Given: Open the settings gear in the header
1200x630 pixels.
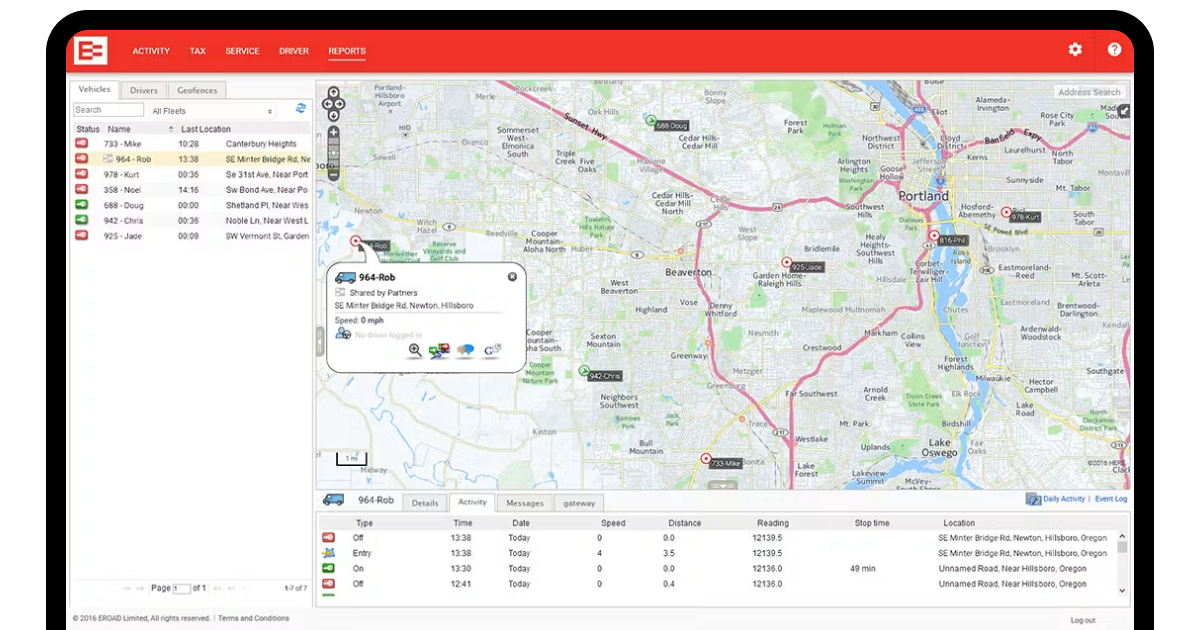Looking at the screenshot, I should 1075,49.
